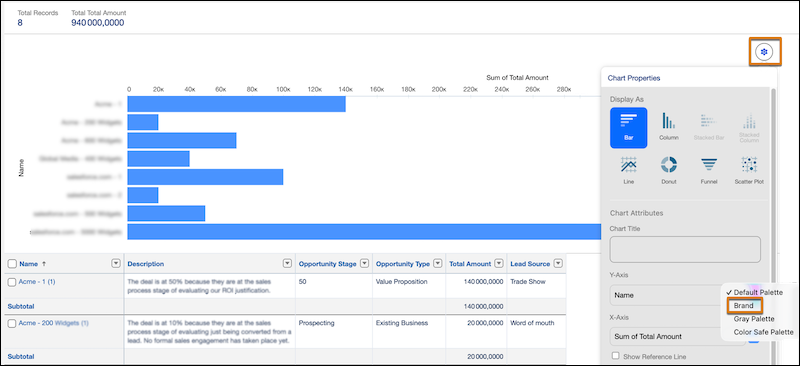Click the Total Records value 8
800x366 pixels.
point(20,22)
